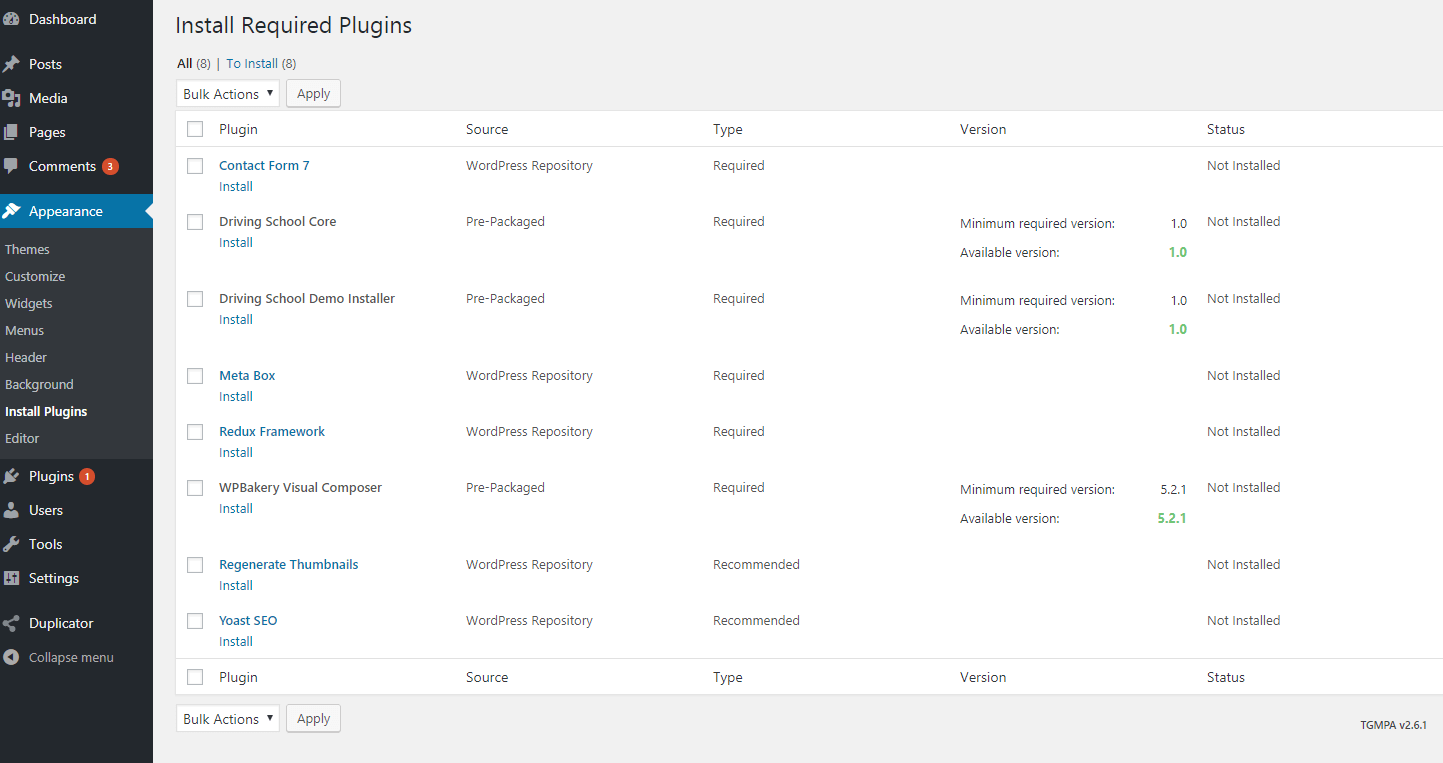Screen dimensions: 1443x763
Task: Click the Collapse menu arrow icon
Action: 11,657
